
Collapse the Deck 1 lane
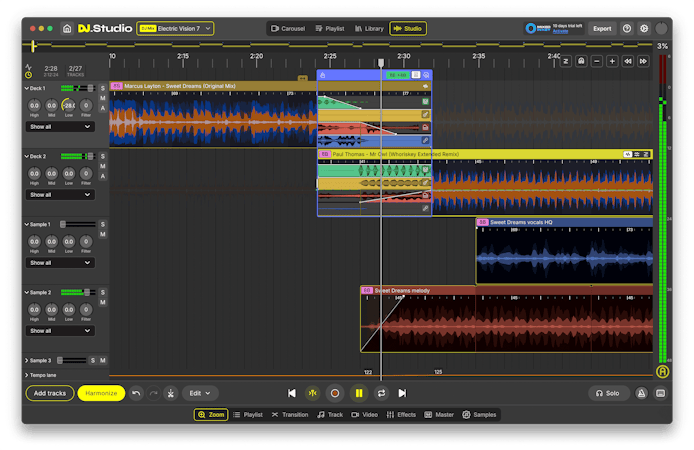click(27, 88)
